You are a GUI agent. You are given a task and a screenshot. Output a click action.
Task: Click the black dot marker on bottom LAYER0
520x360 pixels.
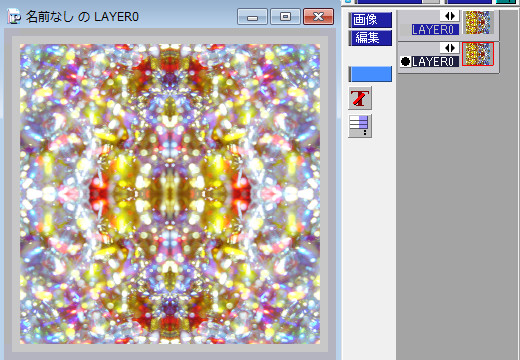[x=405, y=62]
